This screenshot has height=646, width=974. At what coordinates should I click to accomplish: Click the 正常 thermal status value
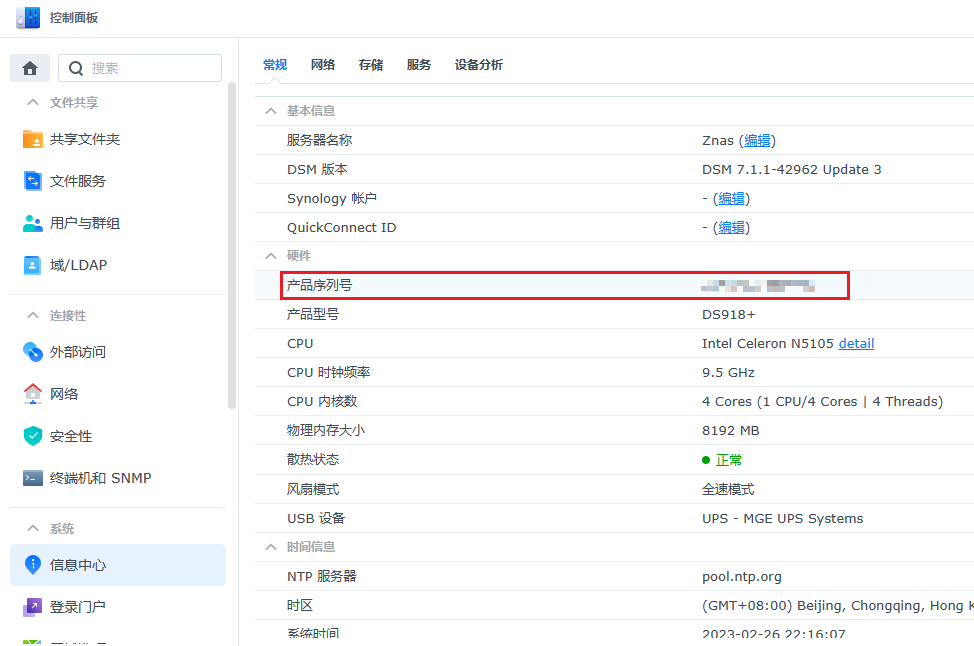(729, 460)
